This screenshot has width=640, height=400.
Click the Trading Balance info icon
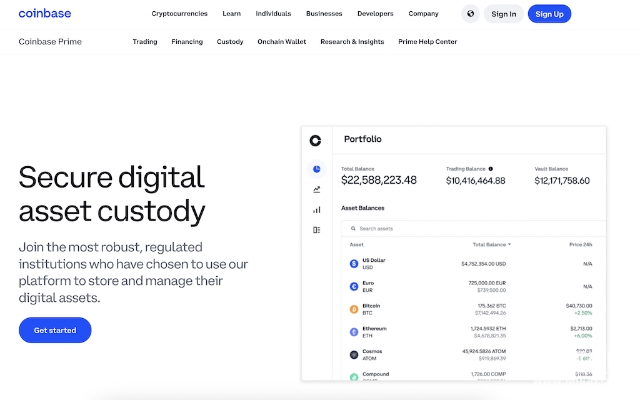click(x=491, y=169)
